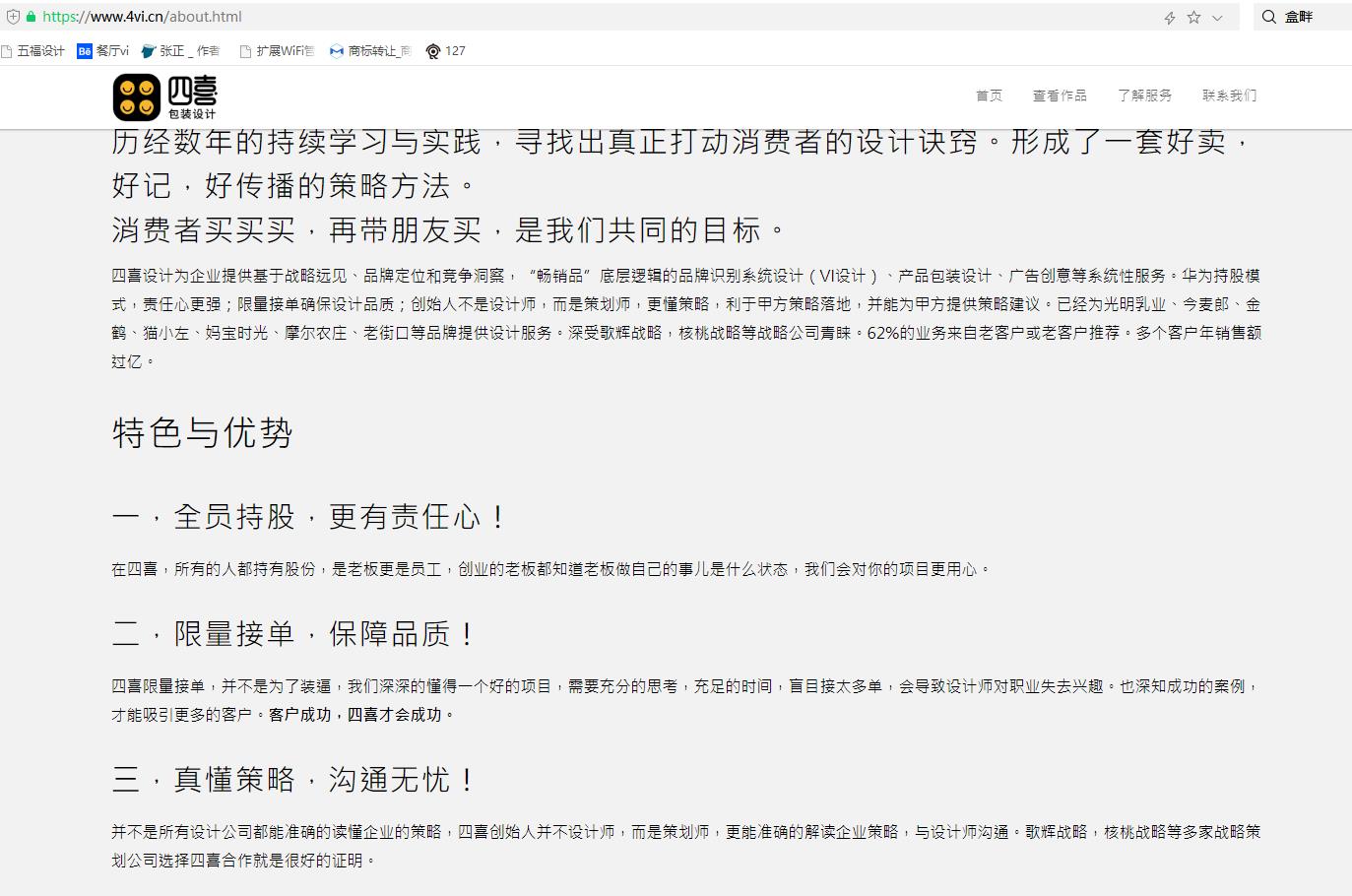Click the lightning bolt icon in the toolbar
The image size is (1352, 896).
[1170, 17]
